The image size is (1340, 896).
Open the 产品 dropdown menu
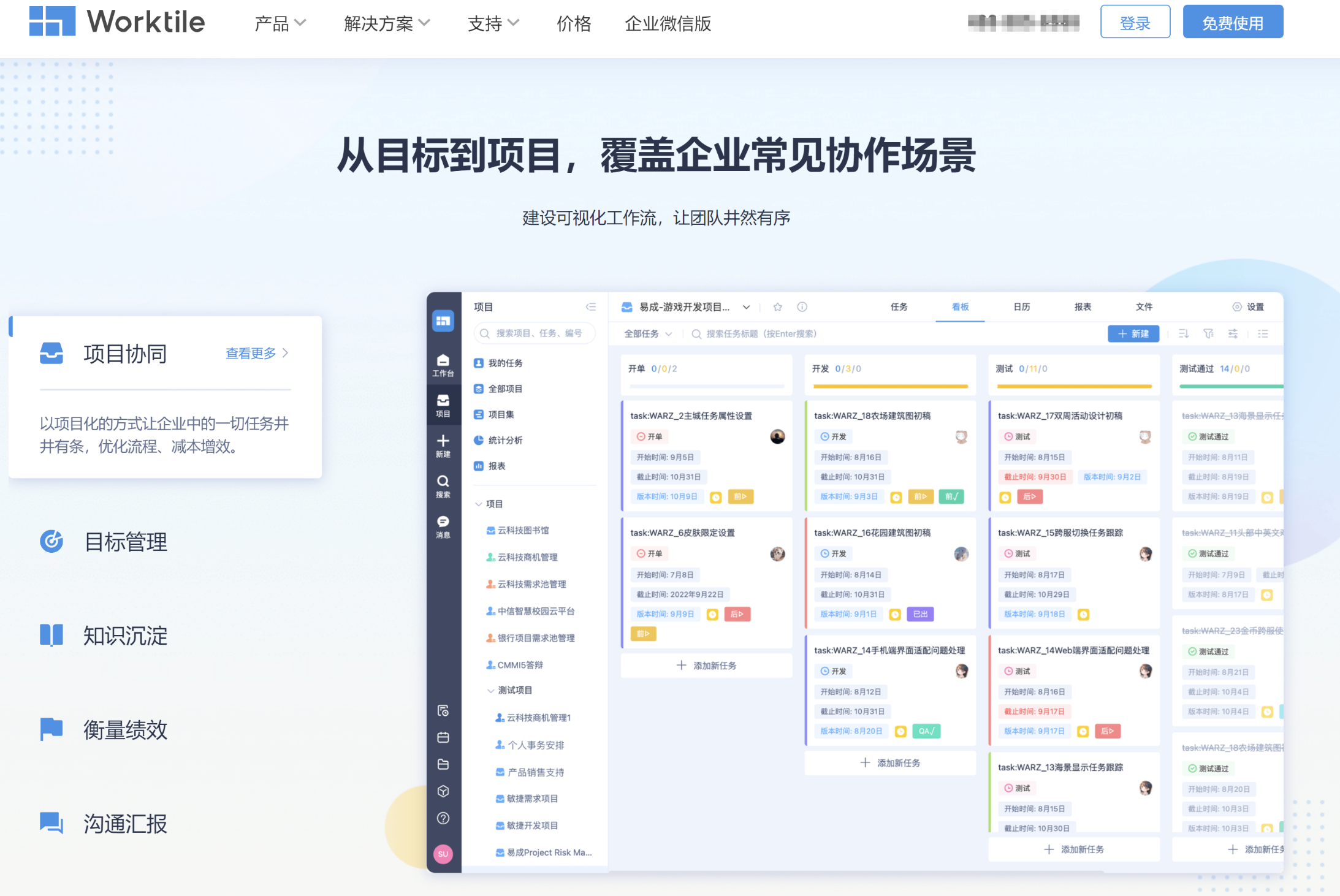point(280,23)
